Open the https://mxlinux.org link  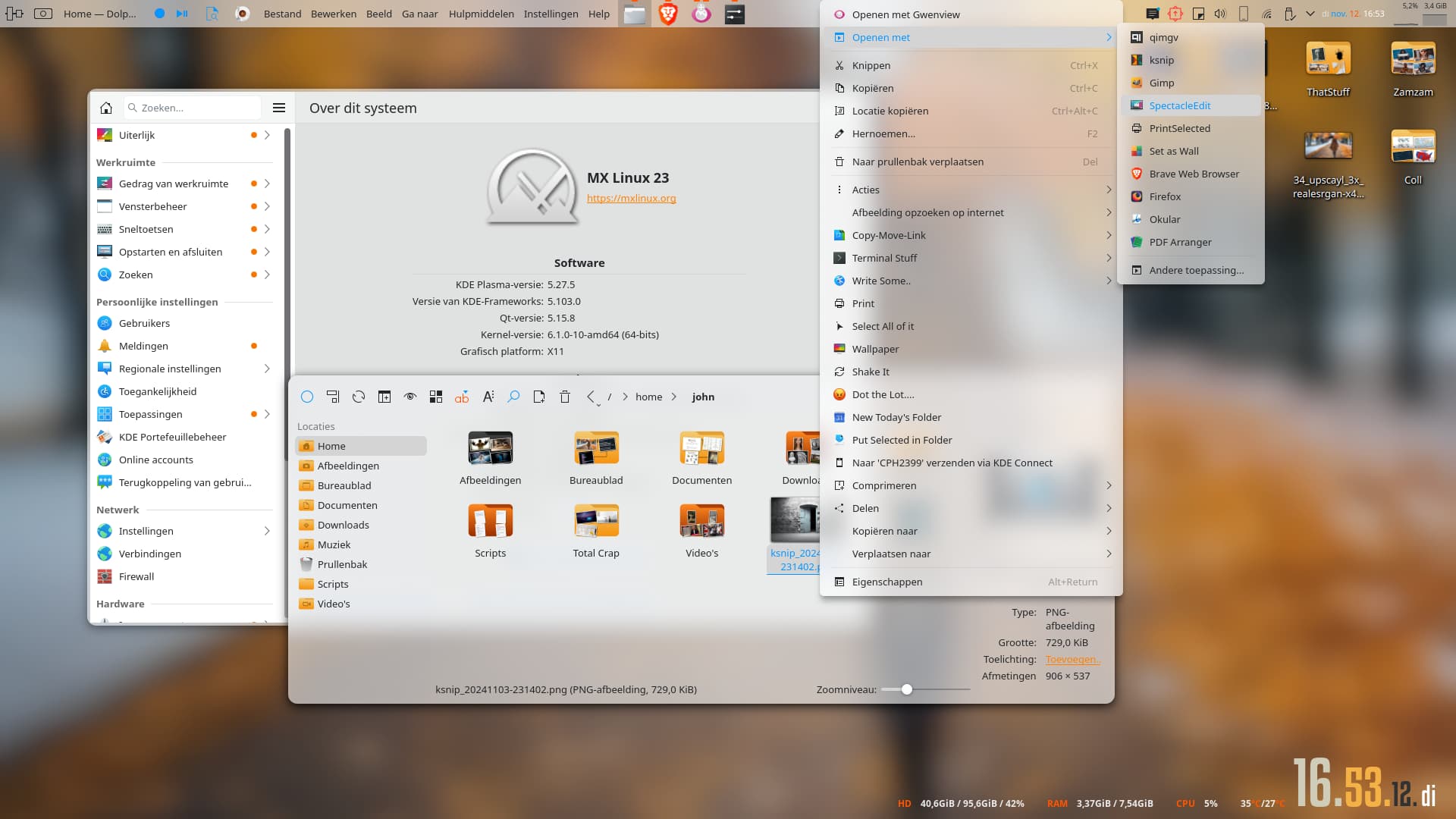631,198
